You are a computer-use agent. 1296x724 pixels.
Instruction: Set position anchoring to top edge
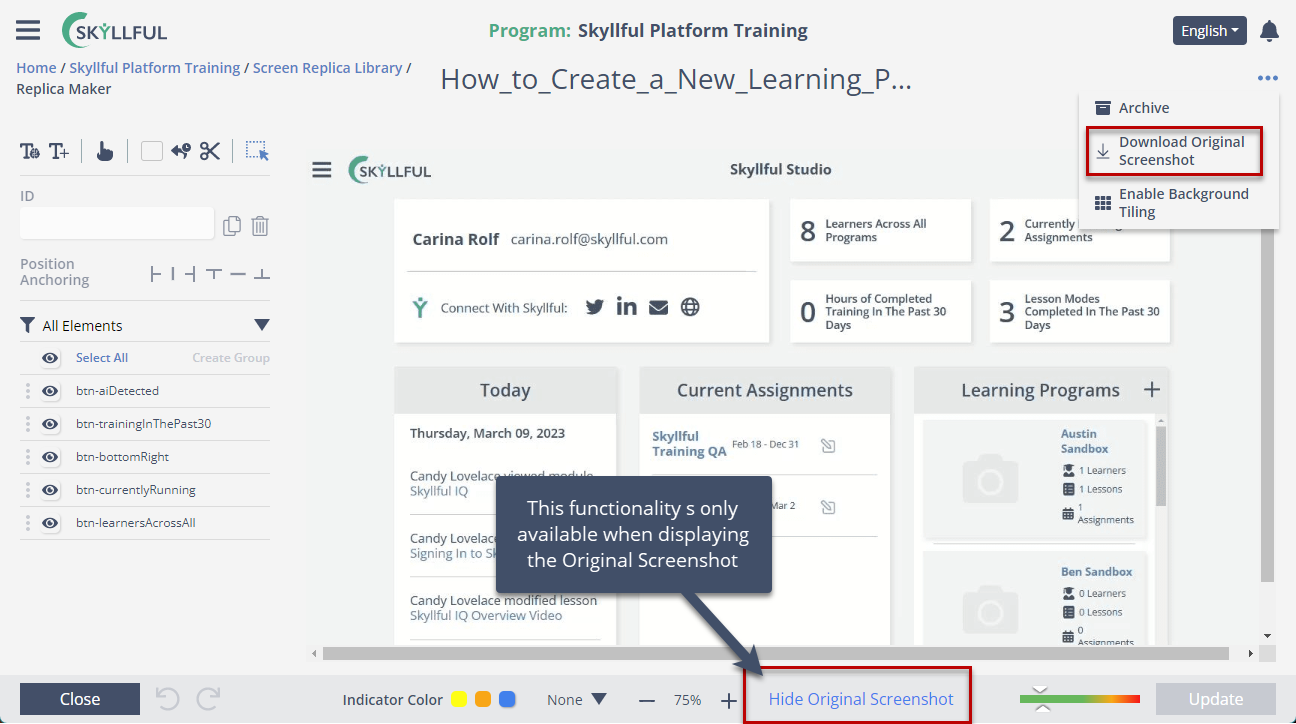pos(213,274)
